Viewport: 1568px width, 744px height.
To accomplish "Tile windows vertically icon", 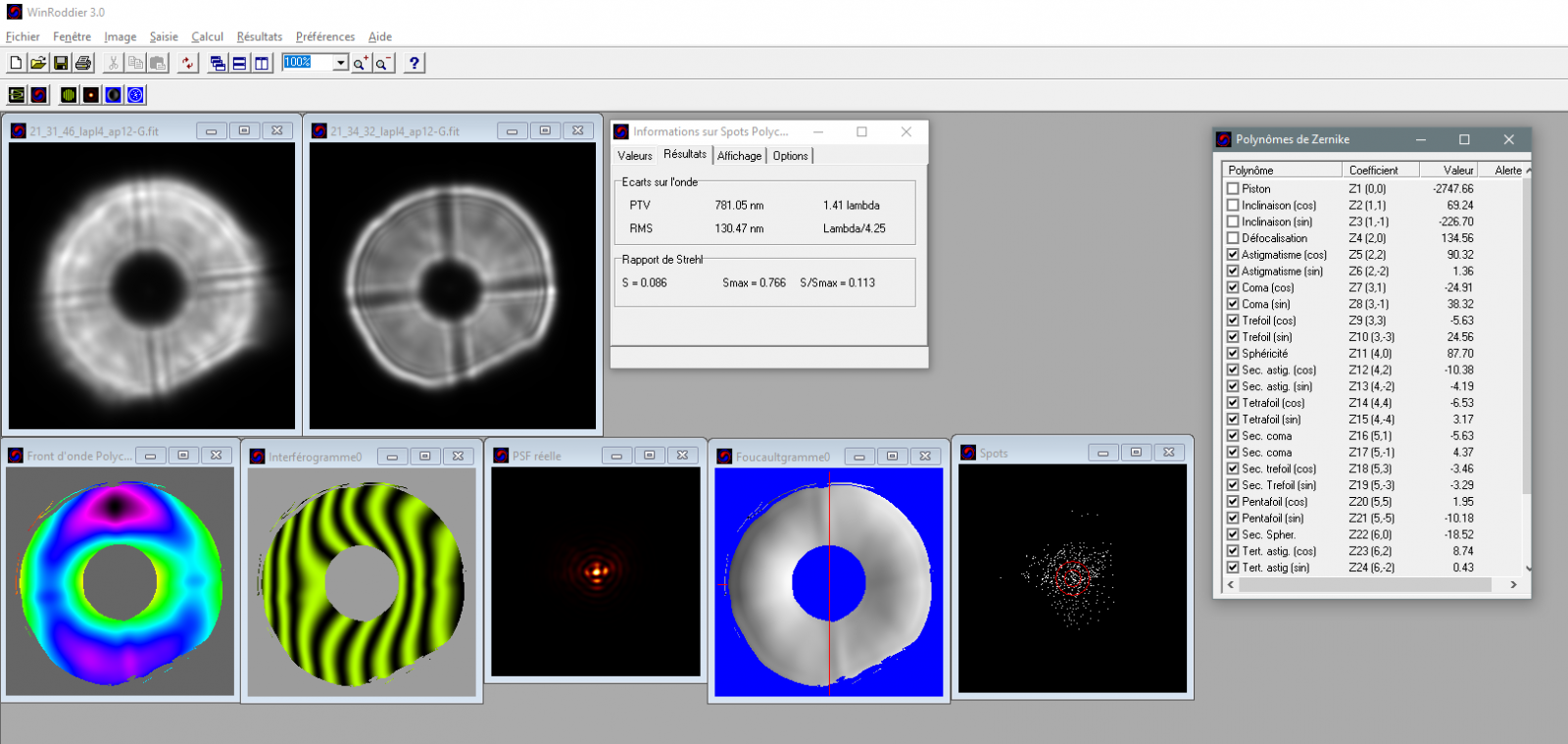I will pyautogui.click(x=262, y=63).
